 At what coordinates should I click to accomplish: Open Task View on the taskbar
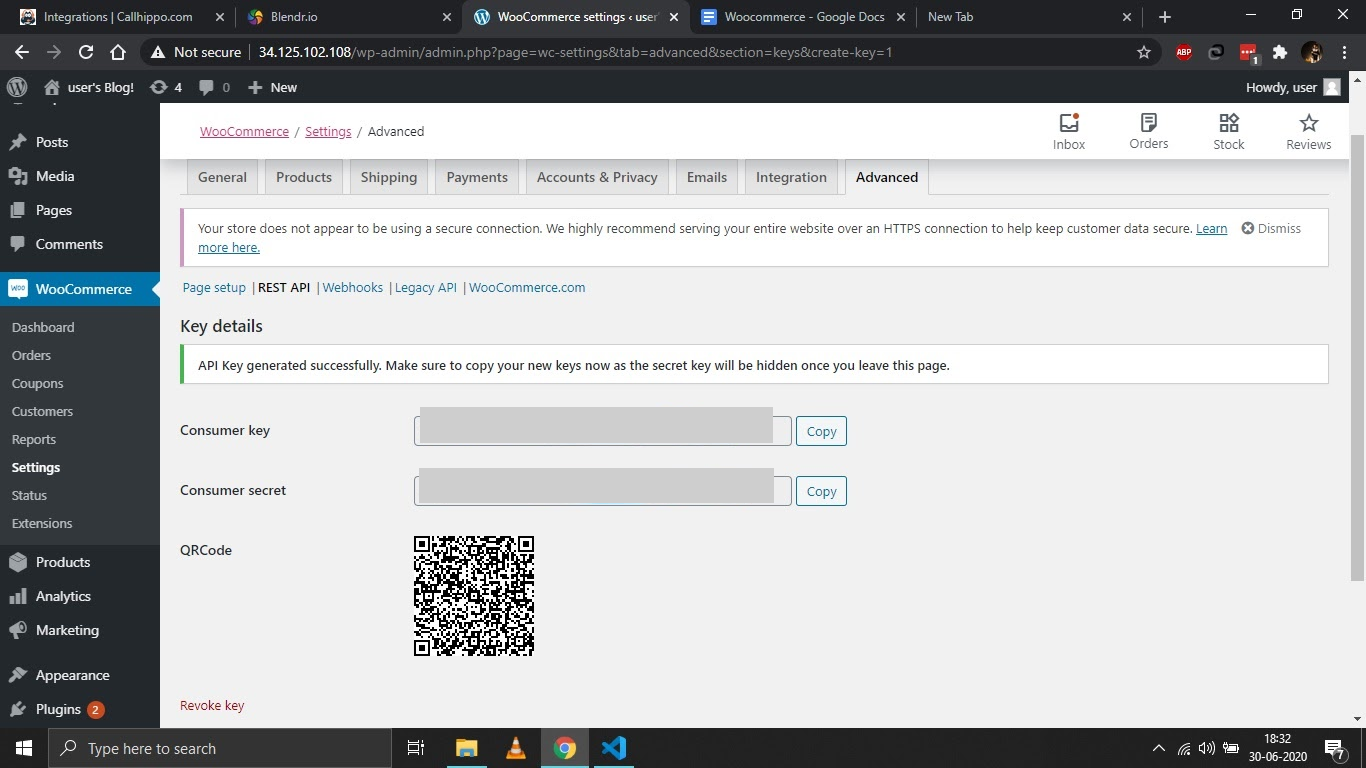click(416, 748)
